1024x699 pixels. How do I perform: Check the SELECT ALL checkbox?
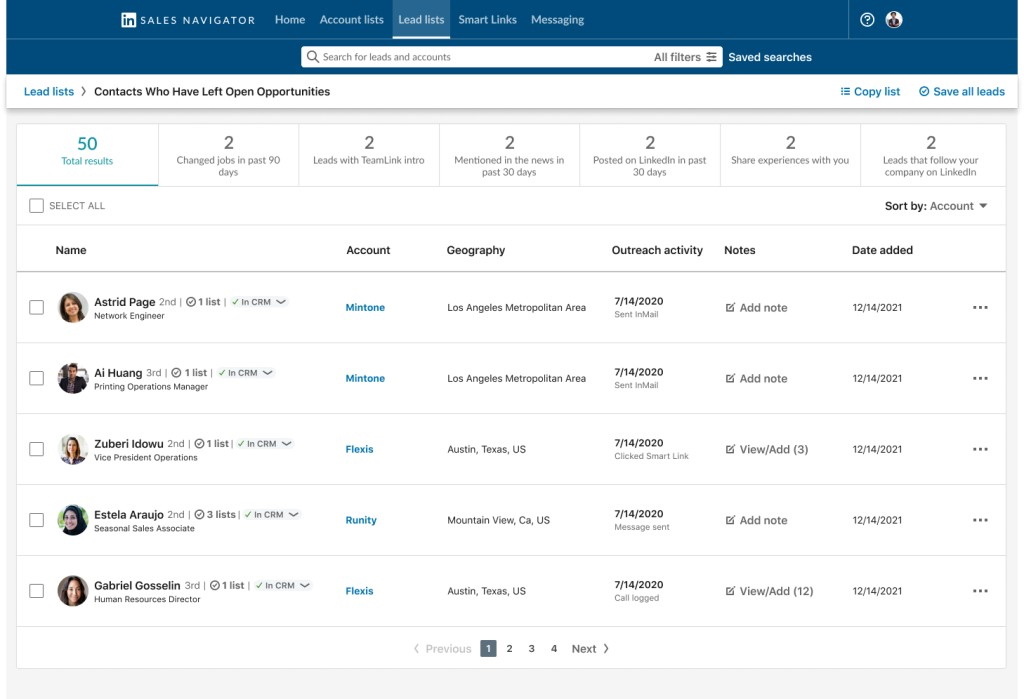click(37, 205)
